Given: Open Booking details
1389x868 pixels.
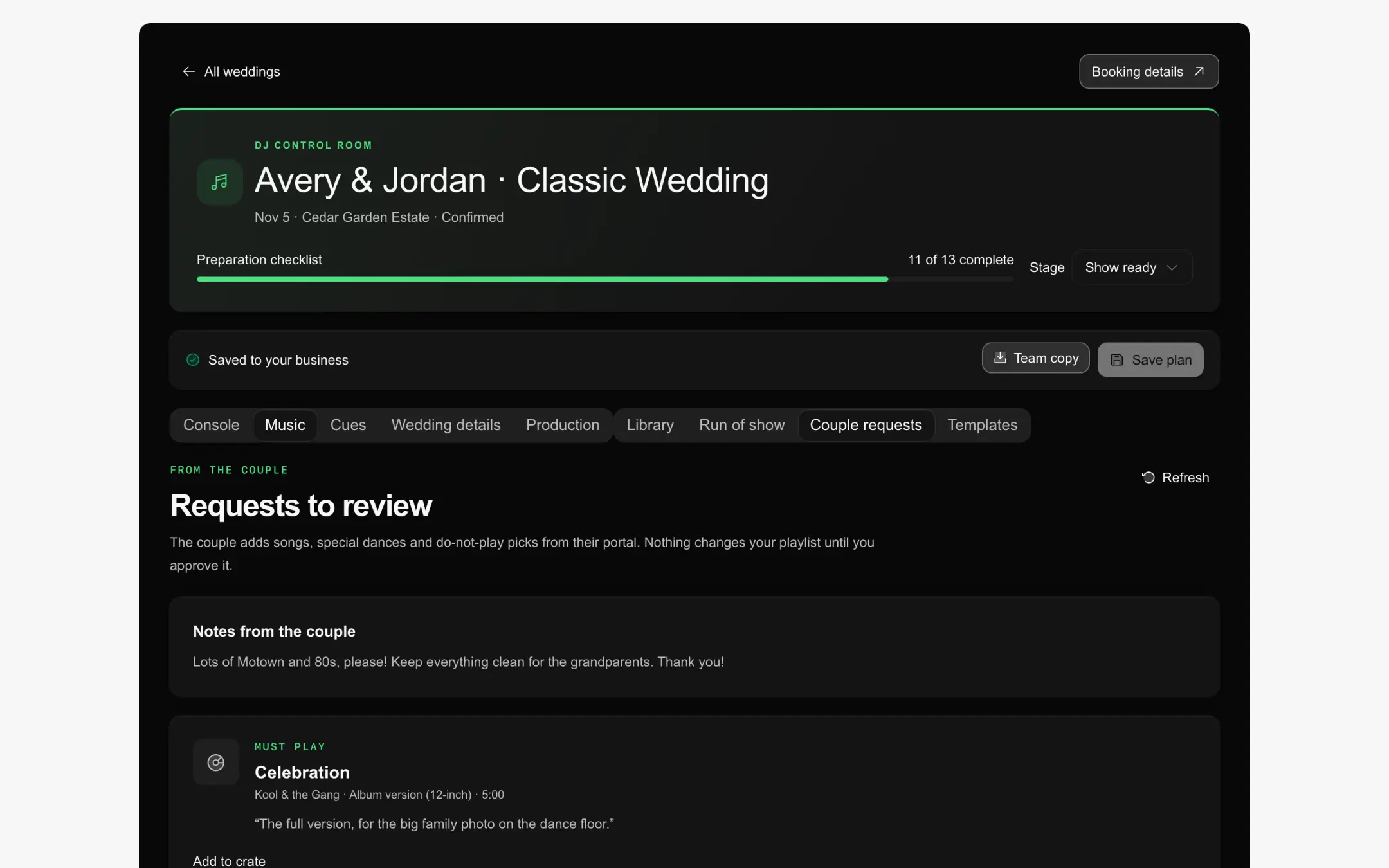Looking at the screenshot, I should (x=1148, y=71).
